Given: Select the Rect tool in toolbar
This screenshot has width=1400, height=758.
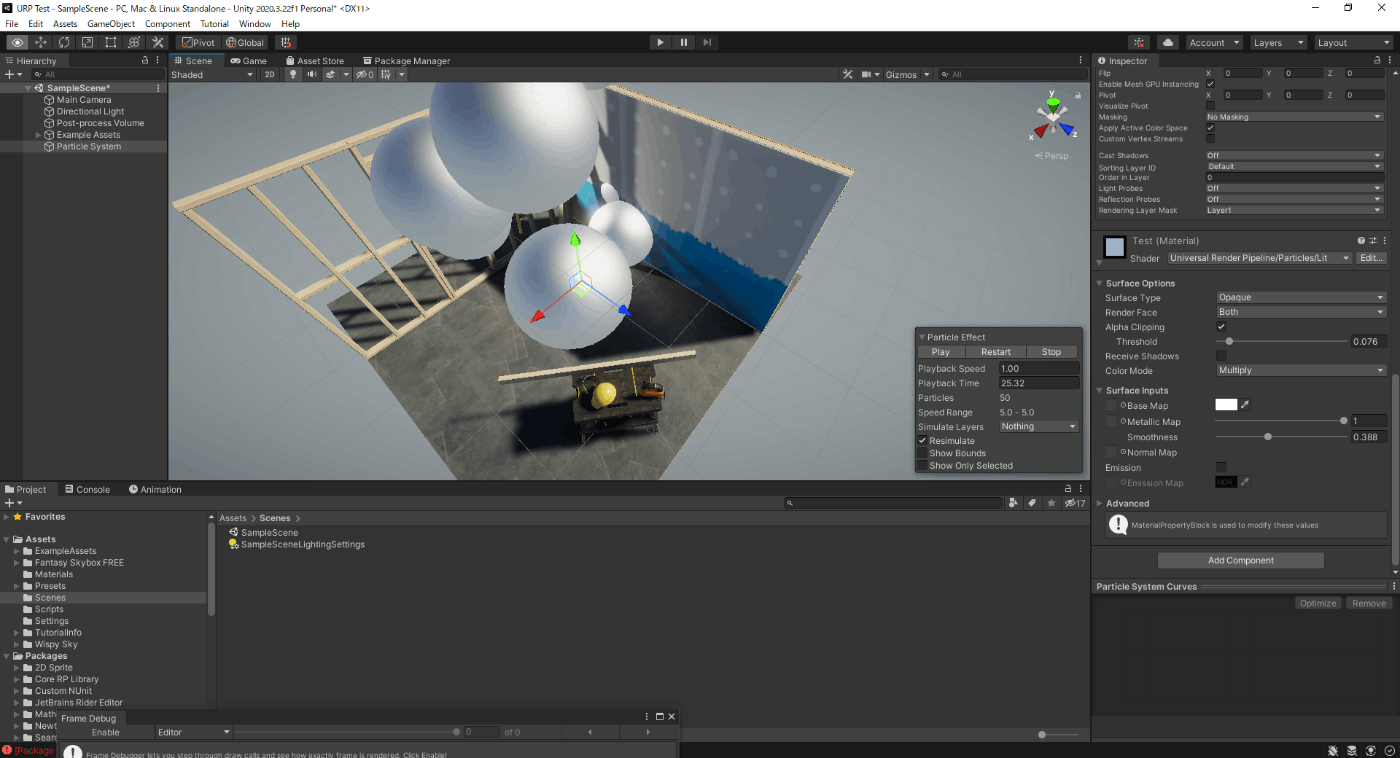Looking at the screenshot, I should click(x=110, y=43).
